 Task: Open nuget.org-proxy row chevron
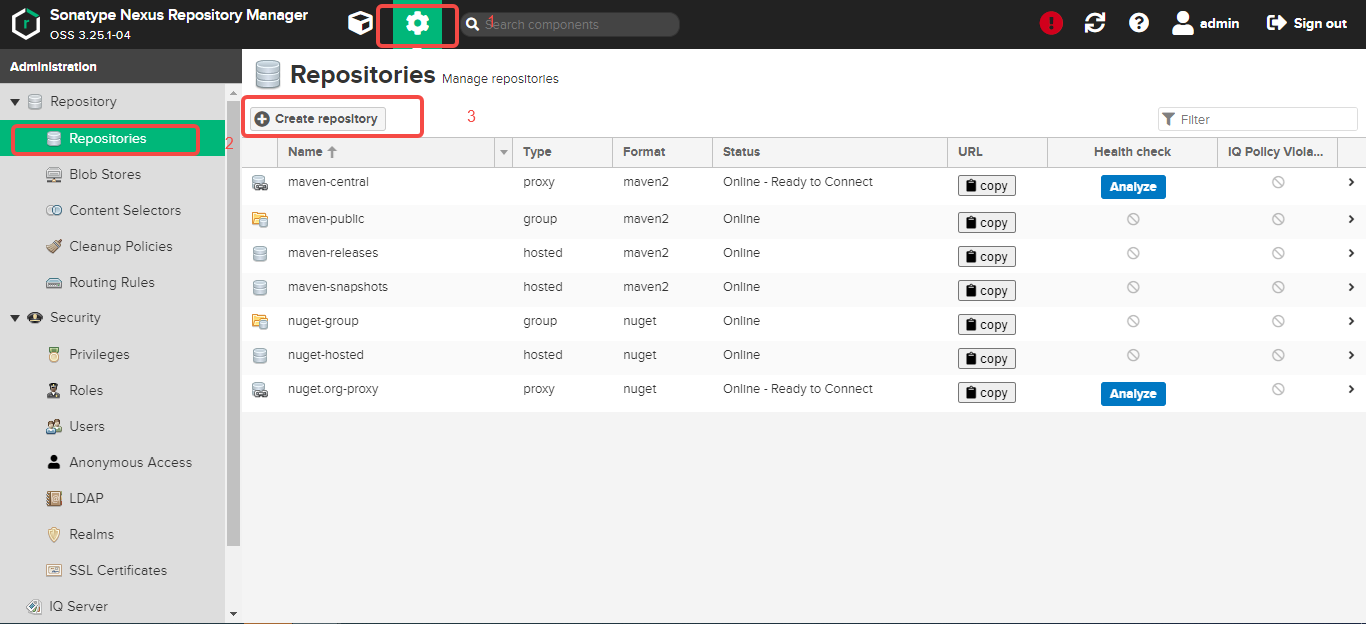tap(1351, 389)
